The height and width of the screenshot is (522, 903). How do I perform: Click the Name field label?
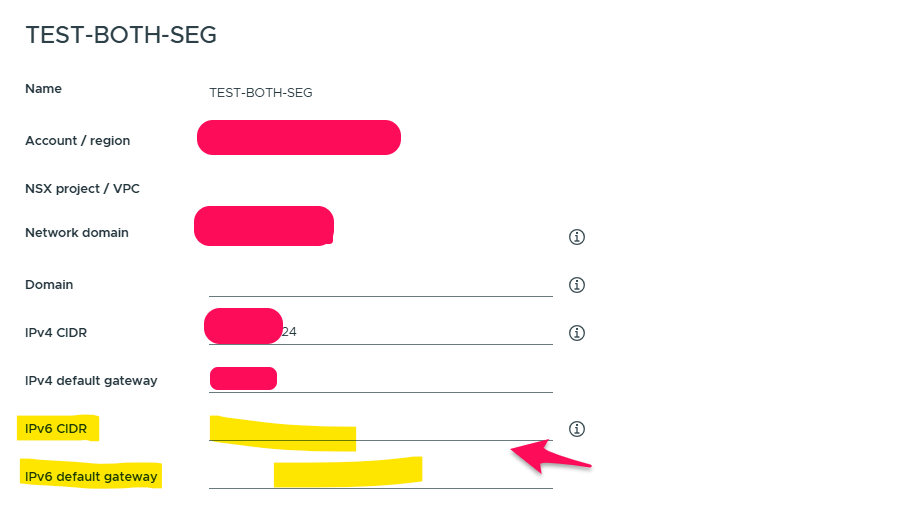pyautogui.click(x=43, y=89)
